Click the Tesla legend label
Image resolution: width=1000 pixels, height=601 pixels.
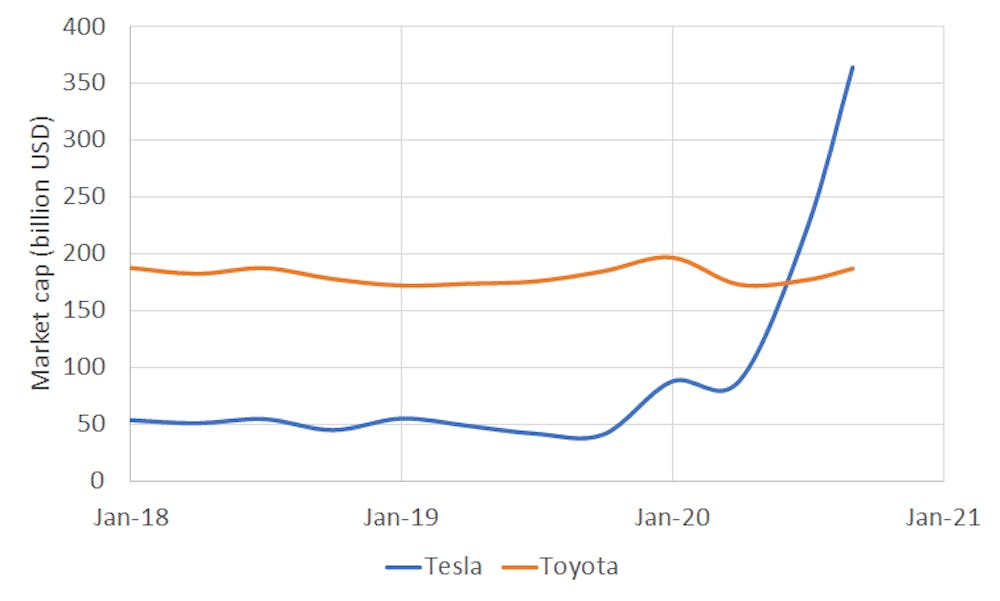(x=453, y=567)
